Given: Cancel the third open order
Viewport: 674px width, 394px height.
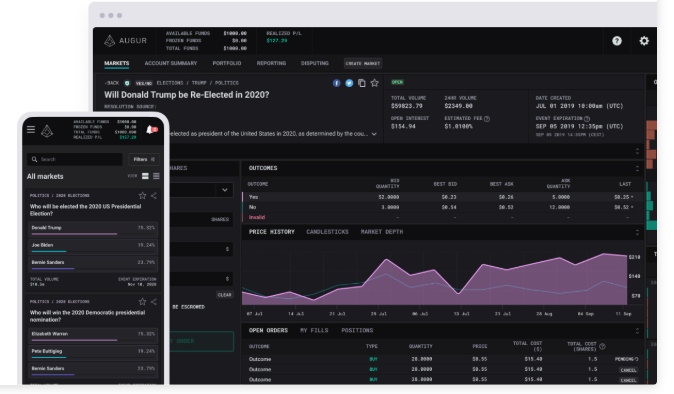Looking at the screenshot, I should coord(628,380).
